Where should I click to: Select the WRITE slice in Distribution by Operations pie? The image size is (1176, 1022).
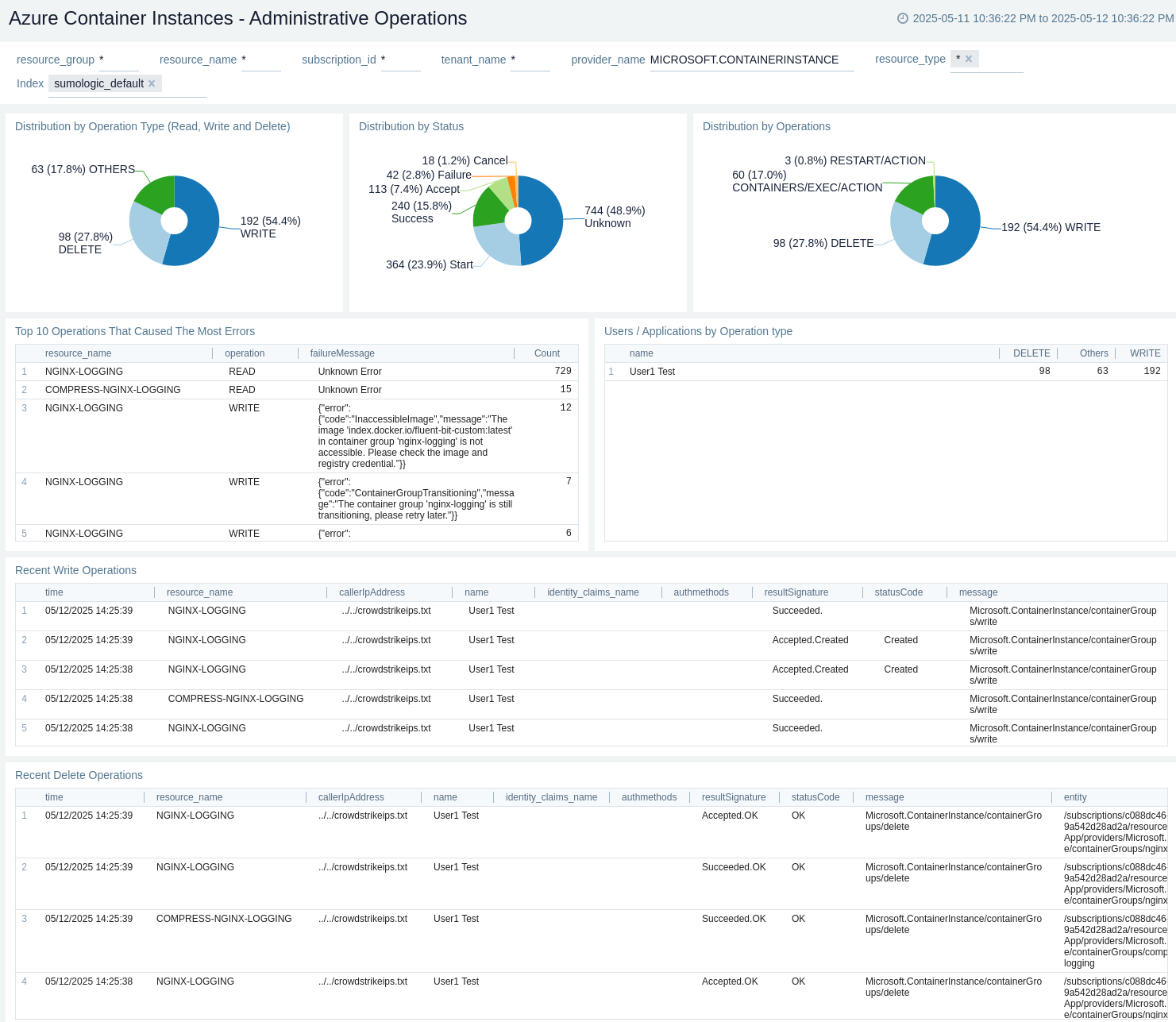[962, 222]
